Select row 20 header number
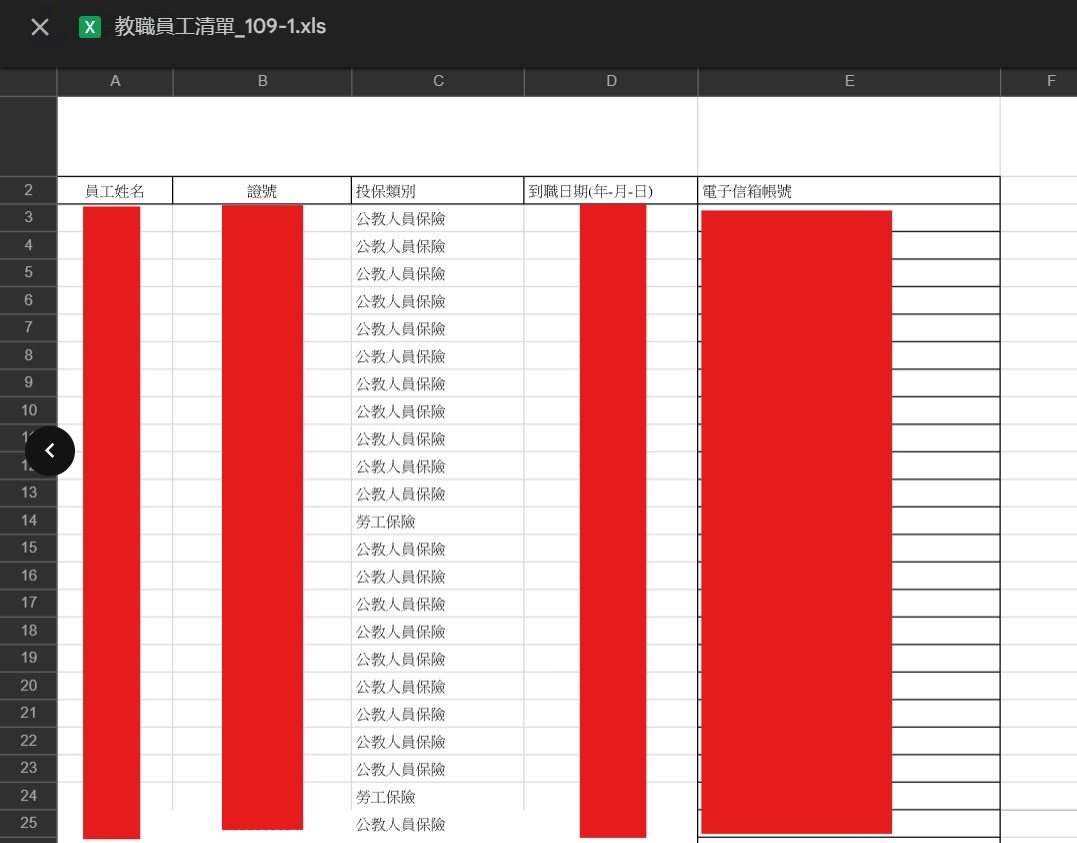The width and height of the screenshot is (1077, 843). [x=28, y=686]
